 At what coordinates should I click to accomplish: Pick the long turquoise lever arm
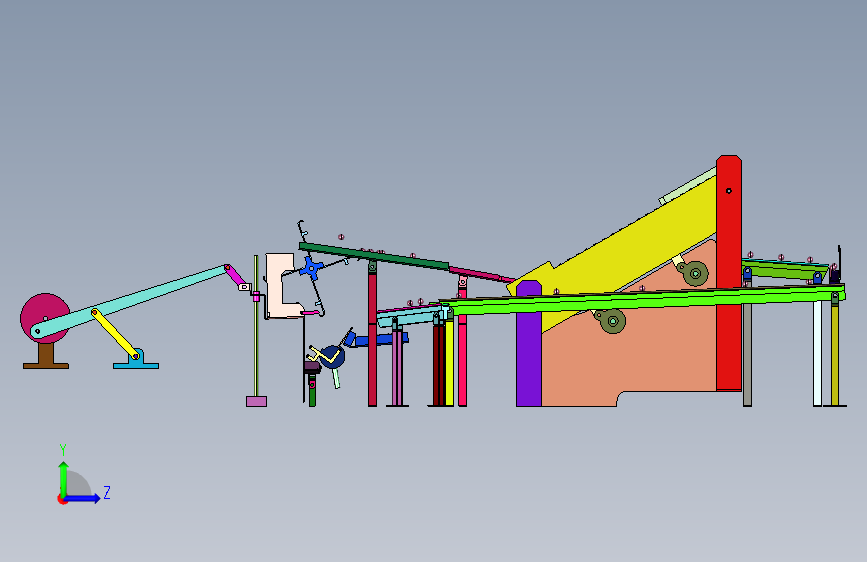130,302
